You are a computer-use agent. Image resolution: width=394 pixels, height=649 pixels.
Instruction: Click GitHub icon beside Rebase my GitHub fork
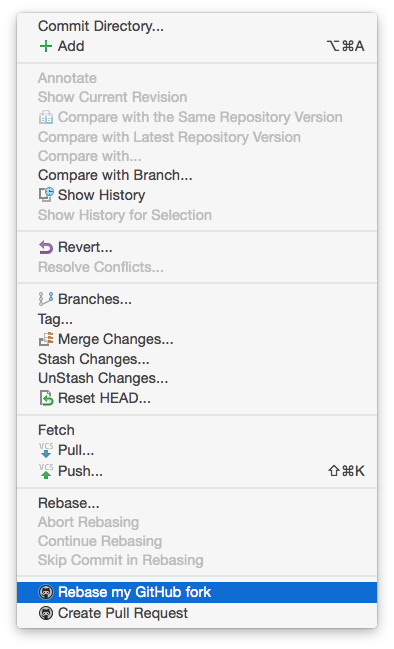pos(46,592)
